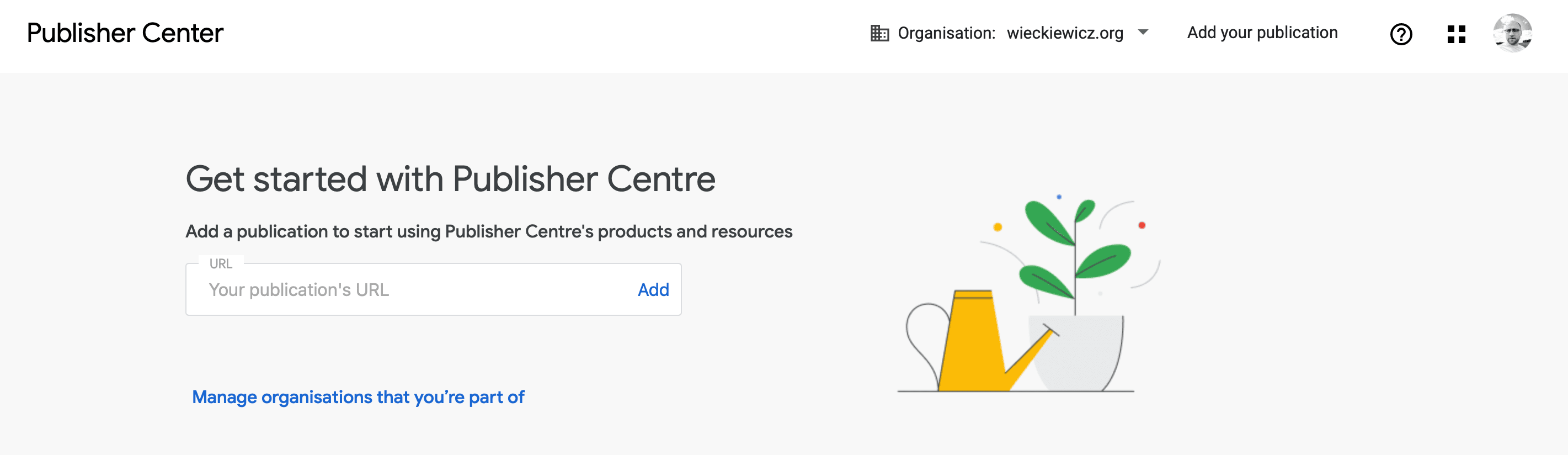Click the Publisher Center title
The image size is (1568, 455).
click(x=125, y=33)
